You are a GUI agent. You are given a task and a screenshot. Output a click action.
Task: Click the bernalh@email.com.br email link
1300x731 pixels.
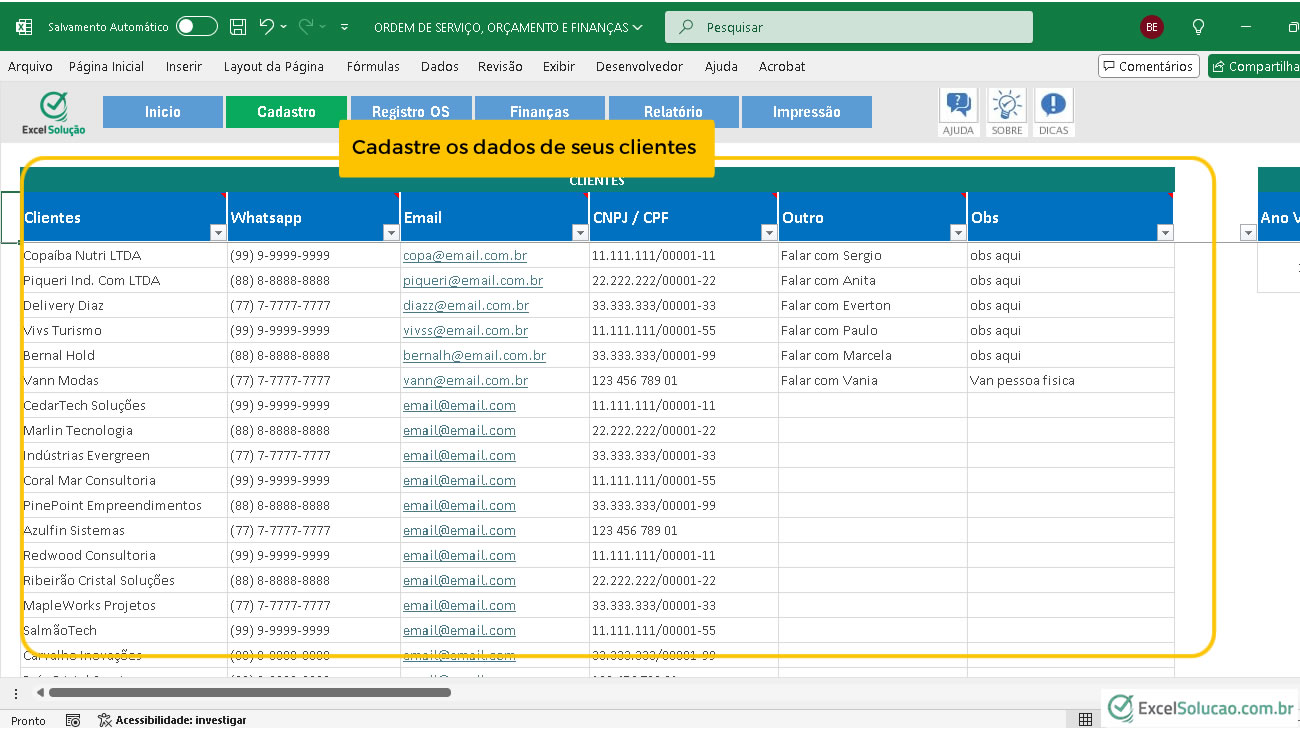[x=475, y=355]
